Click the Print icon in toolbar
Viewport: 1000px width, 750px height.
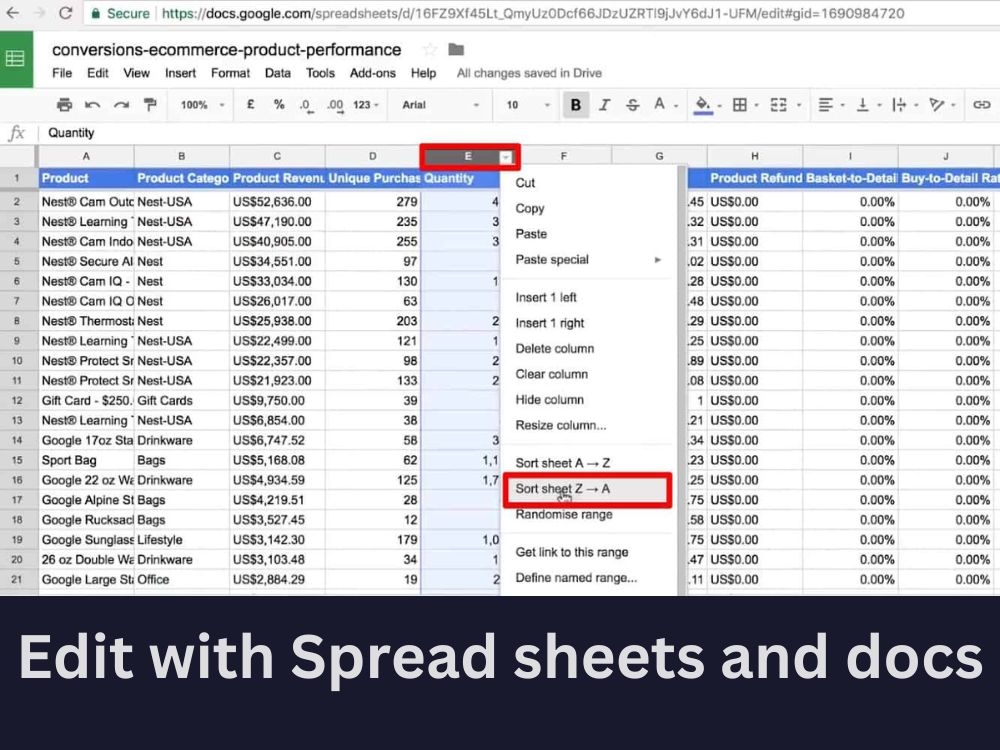[x=64, y=105]
